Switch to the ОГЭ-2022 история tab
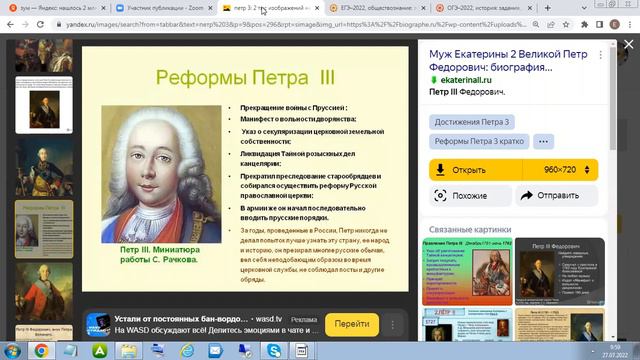 tap(484, 8)
